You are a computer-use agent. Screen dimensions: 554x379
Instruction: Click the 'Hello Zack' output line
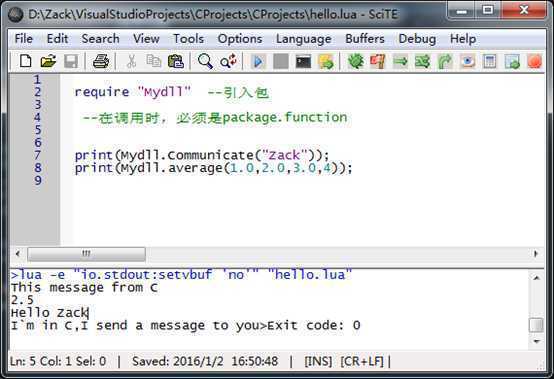(49, 313)
